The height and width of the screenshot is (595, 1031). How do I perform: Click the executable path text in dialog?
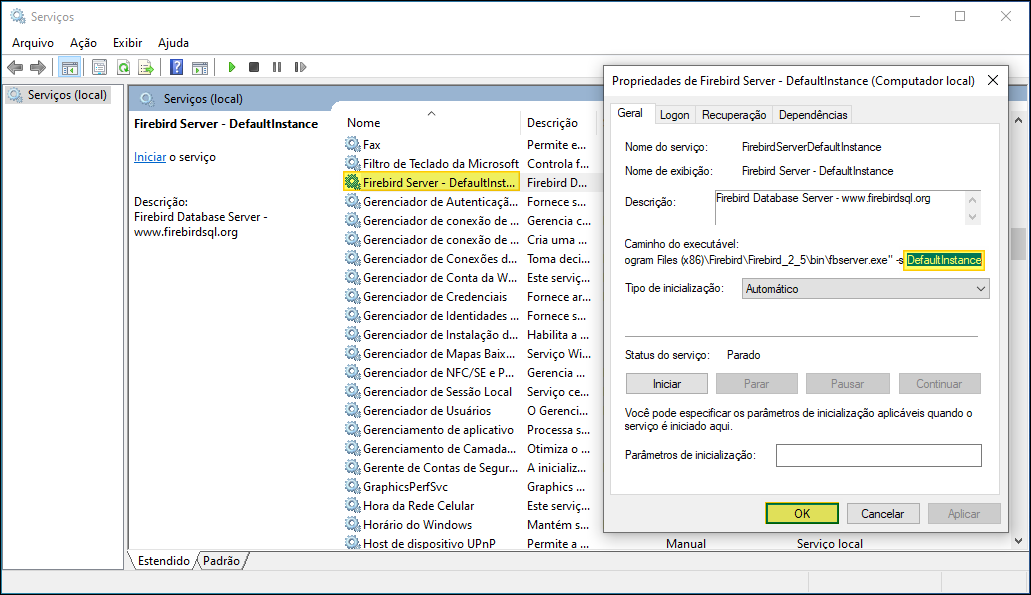(803, 260)
